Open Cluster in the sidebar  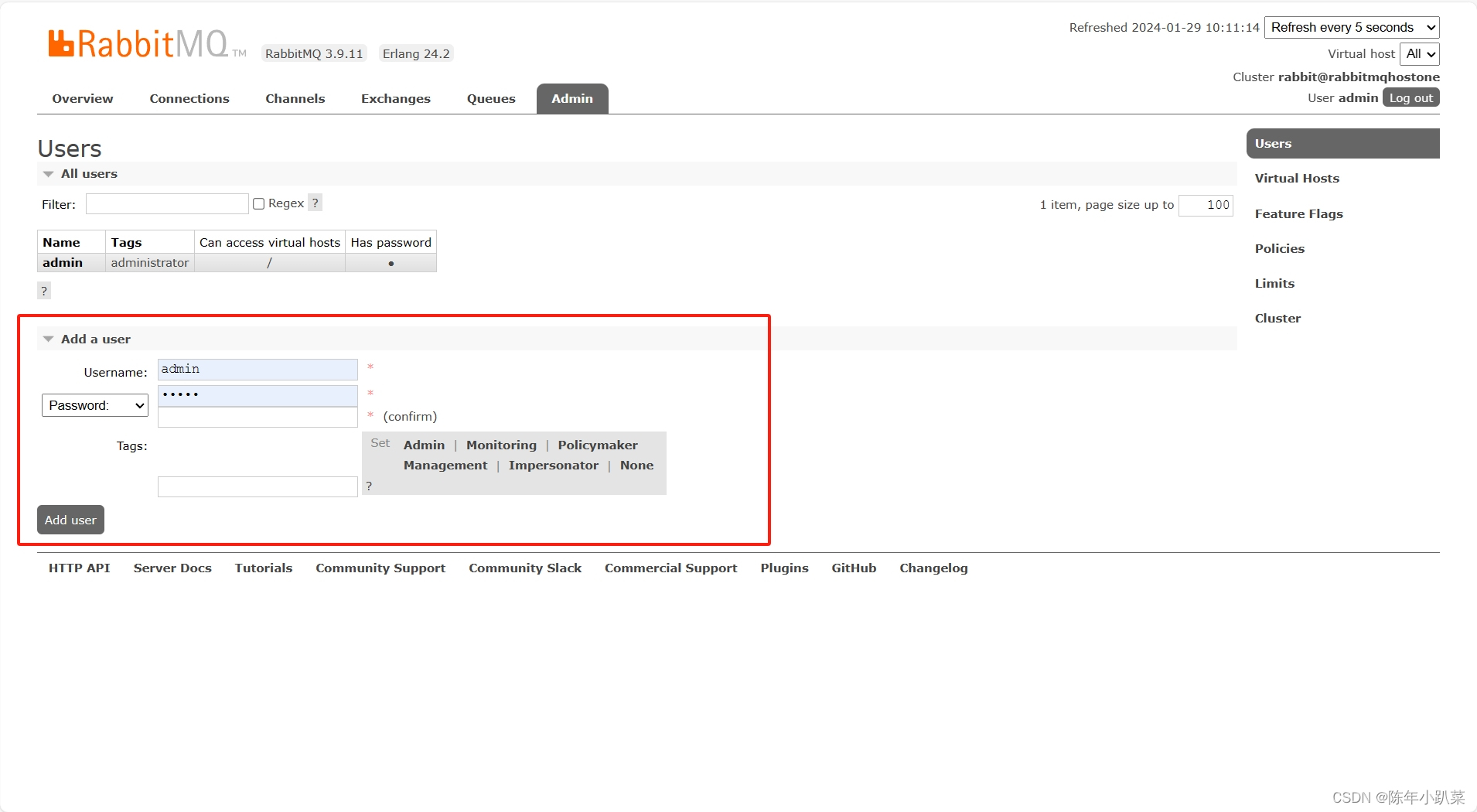pos(1277,319)
